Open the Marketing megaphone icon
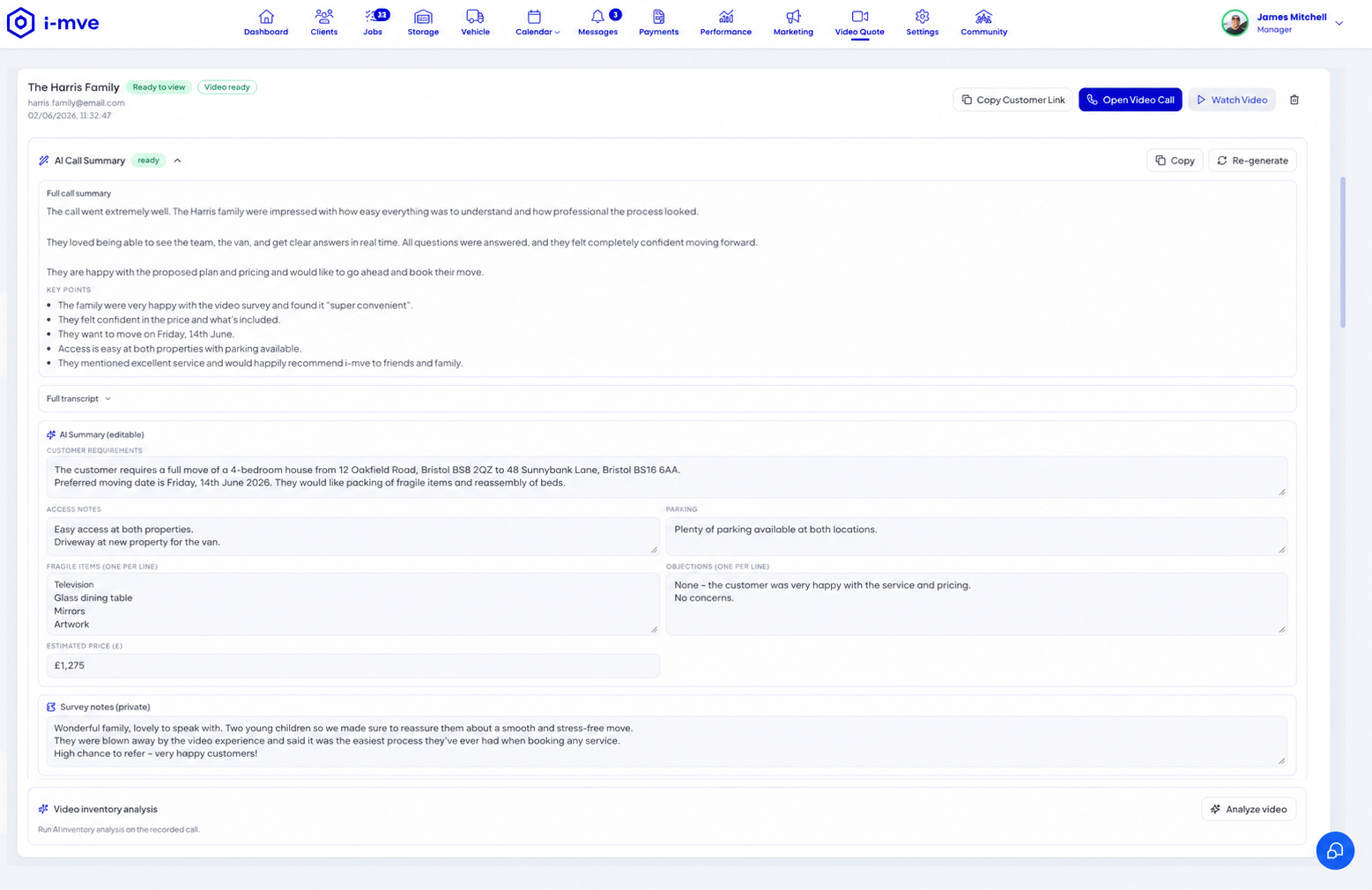The image size is (1372, 890). [793, 17]
